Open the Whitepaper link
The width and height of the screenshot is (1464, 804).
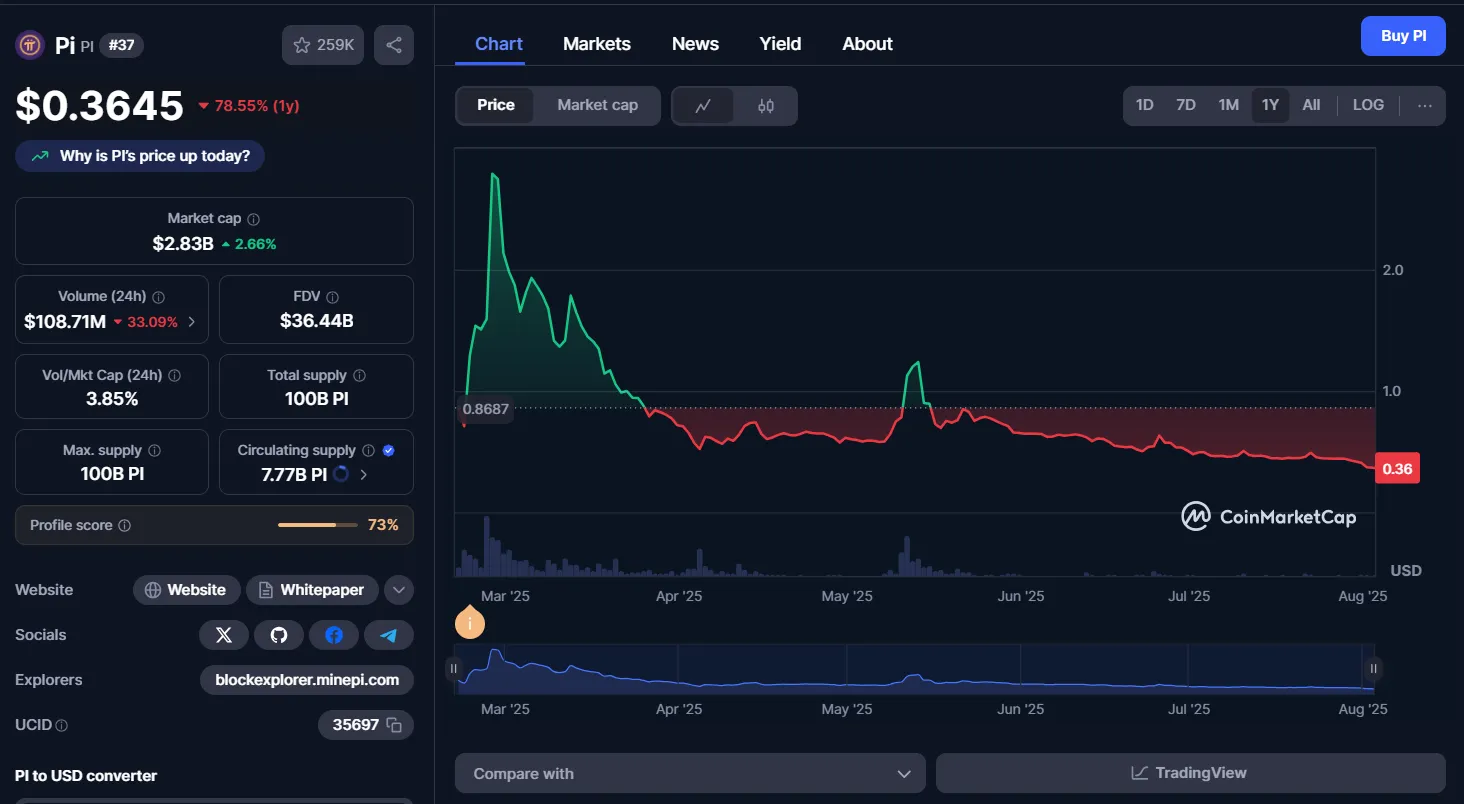(312, 590)
